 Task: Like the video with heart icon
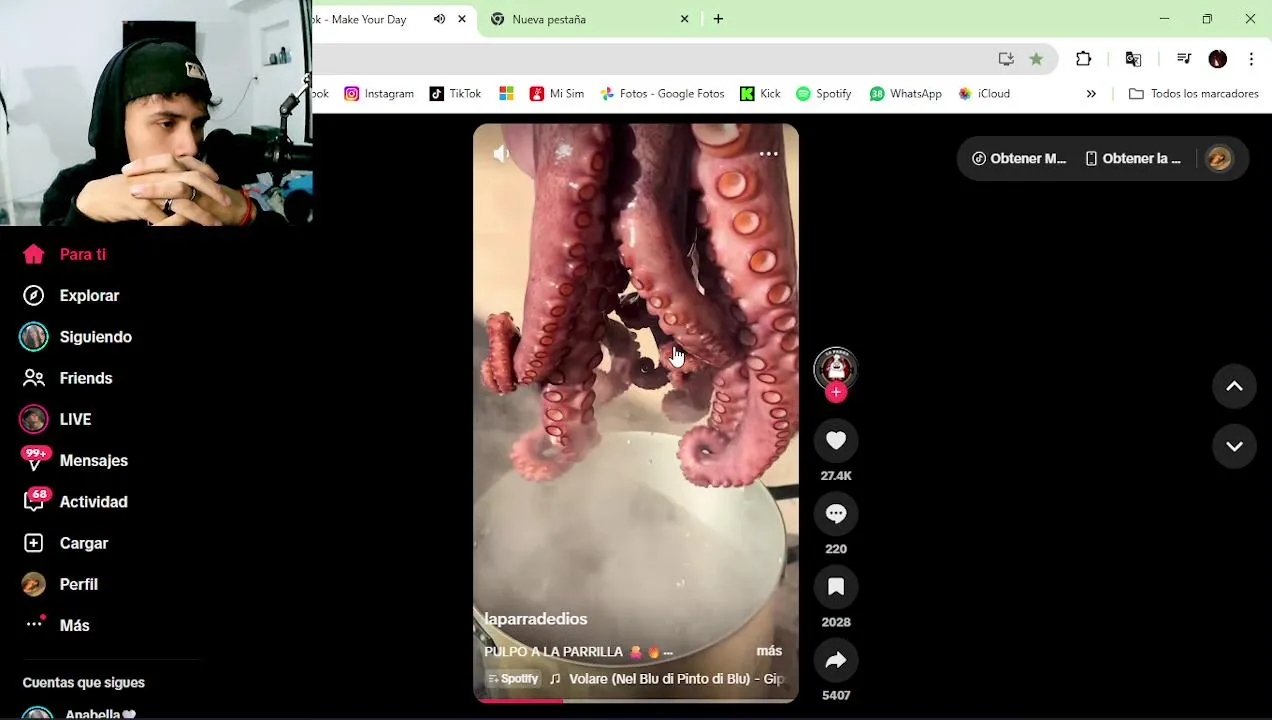click(x=836, y=440)
